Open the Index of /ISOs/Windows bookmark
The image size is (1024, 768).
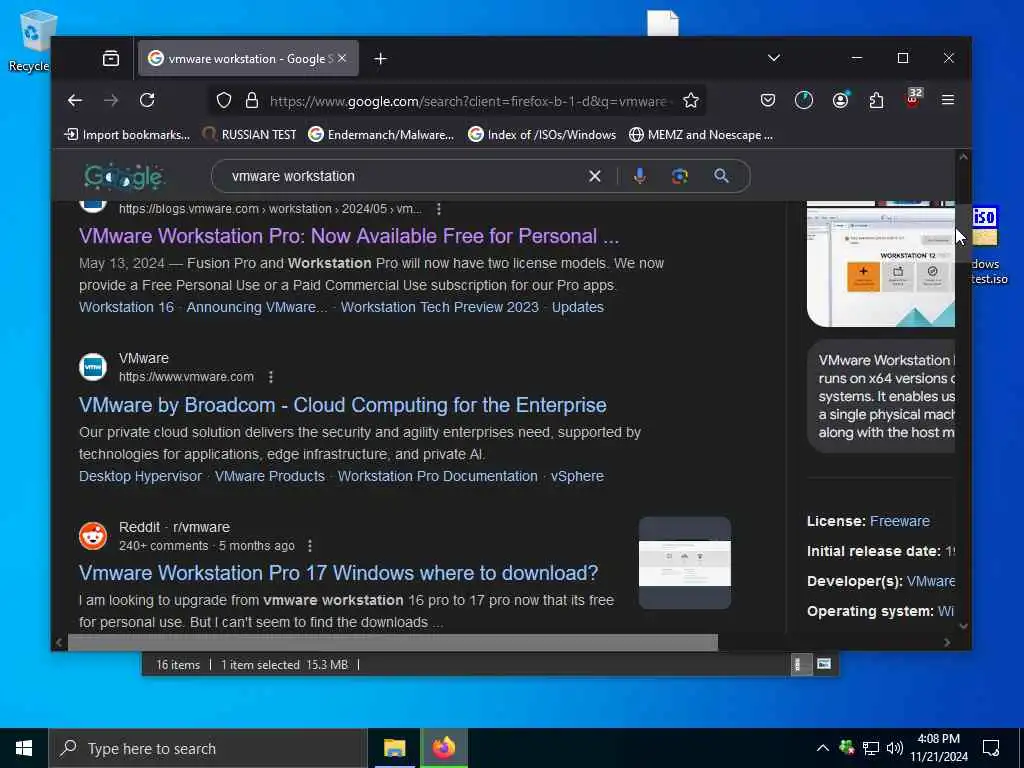(x=542, y=135)
